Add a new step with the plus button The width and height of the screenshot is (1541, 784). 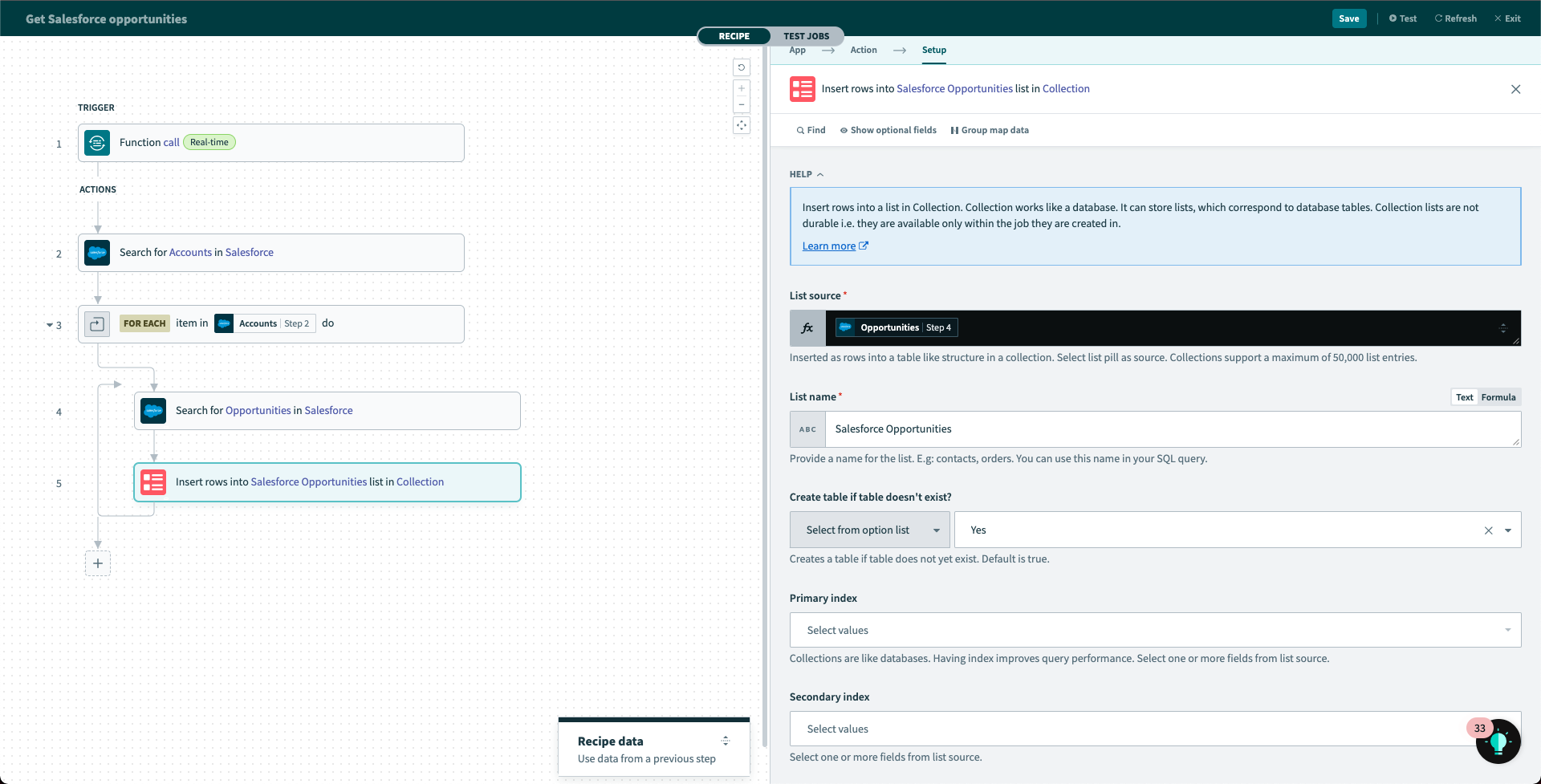[98, 563]
